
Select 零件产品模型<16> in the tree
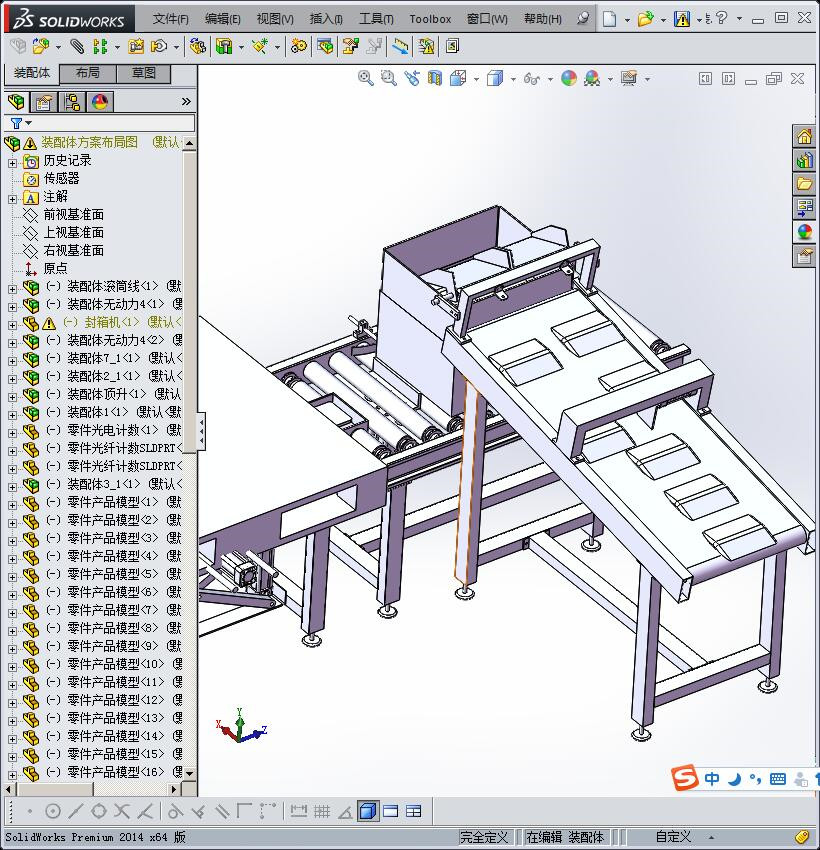coord(115,771)
